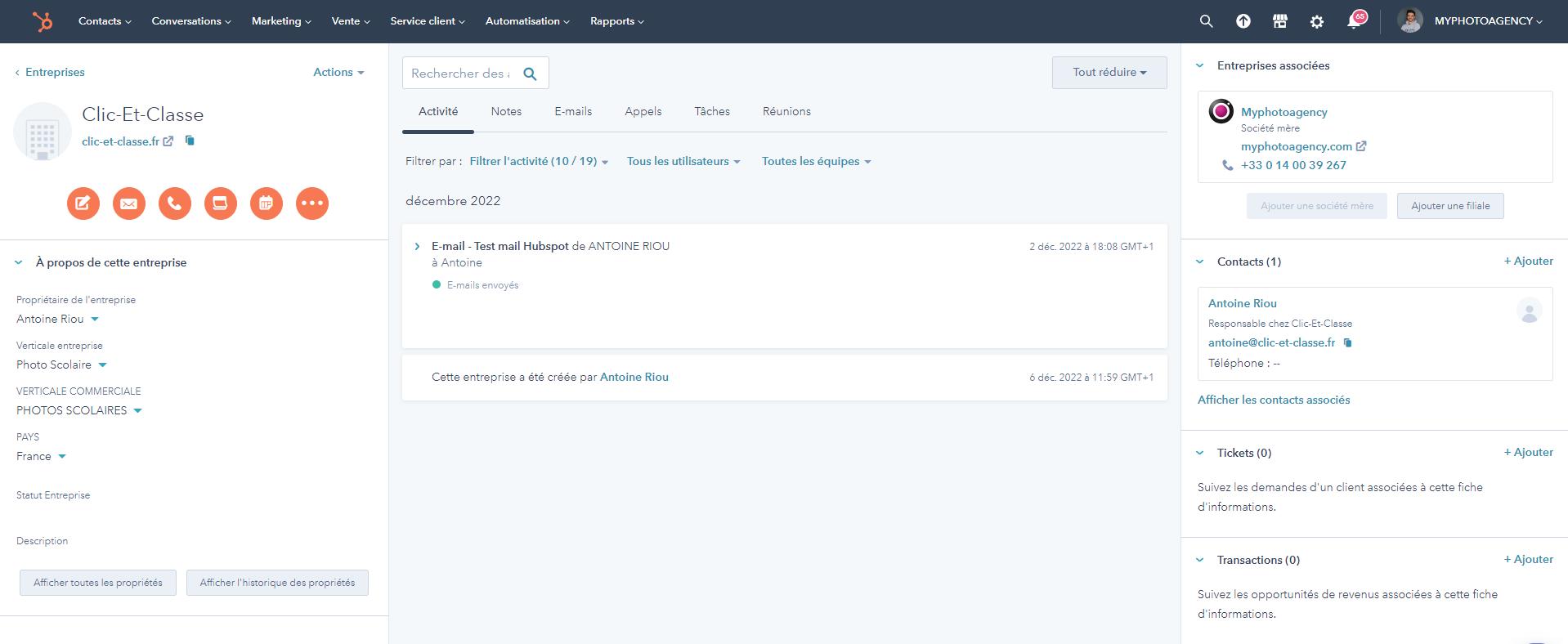Open the Tout réduire dropdown button

[1109, 73]
